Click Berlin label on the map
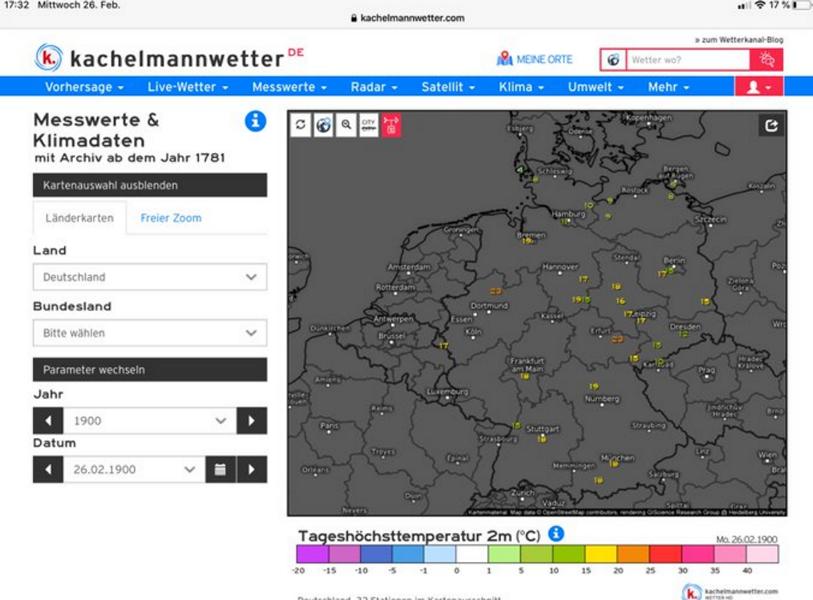813x600 pixels. 675,260
